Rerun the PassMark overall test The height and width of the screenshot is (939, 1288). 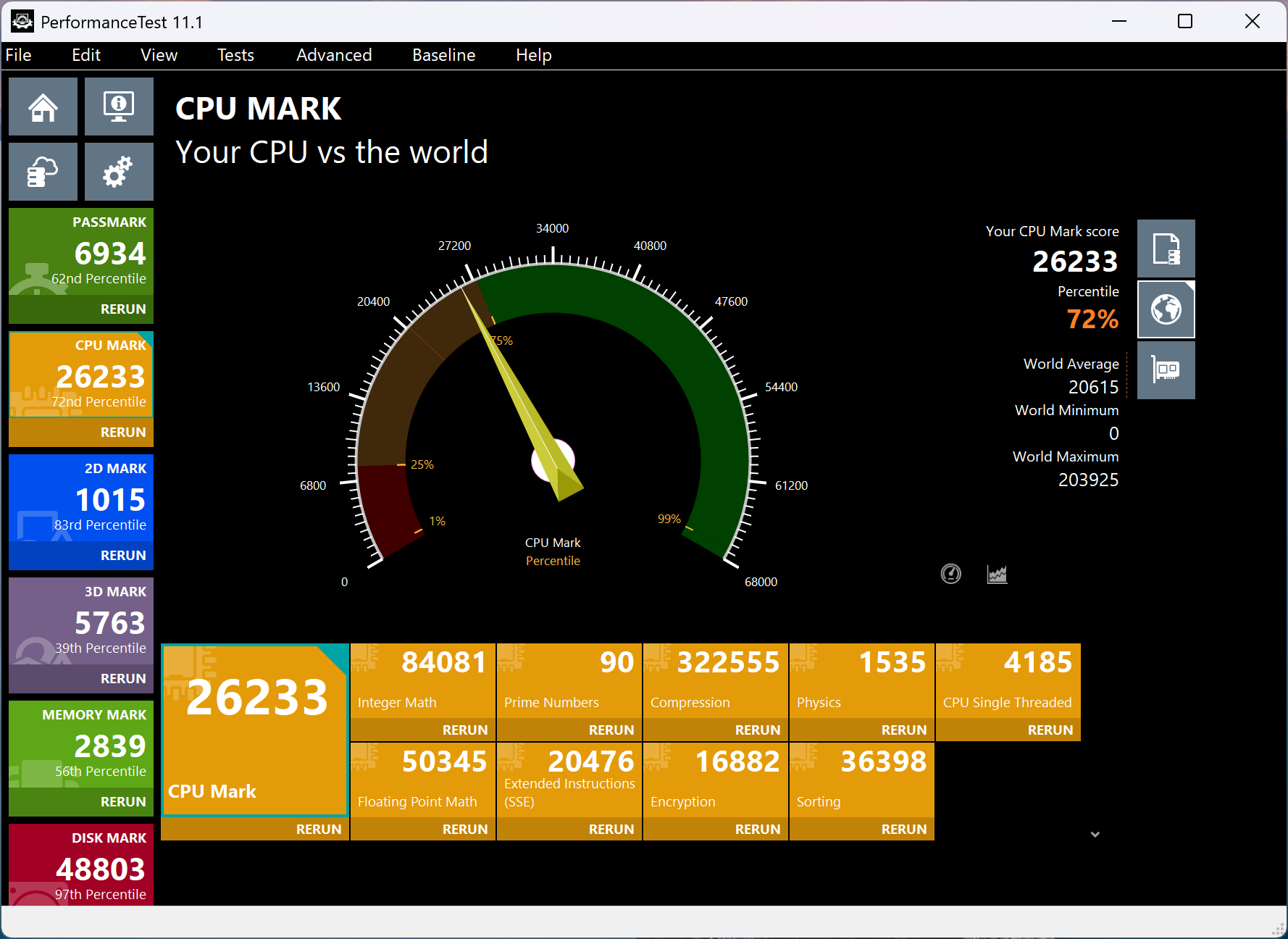pos(123,309)
